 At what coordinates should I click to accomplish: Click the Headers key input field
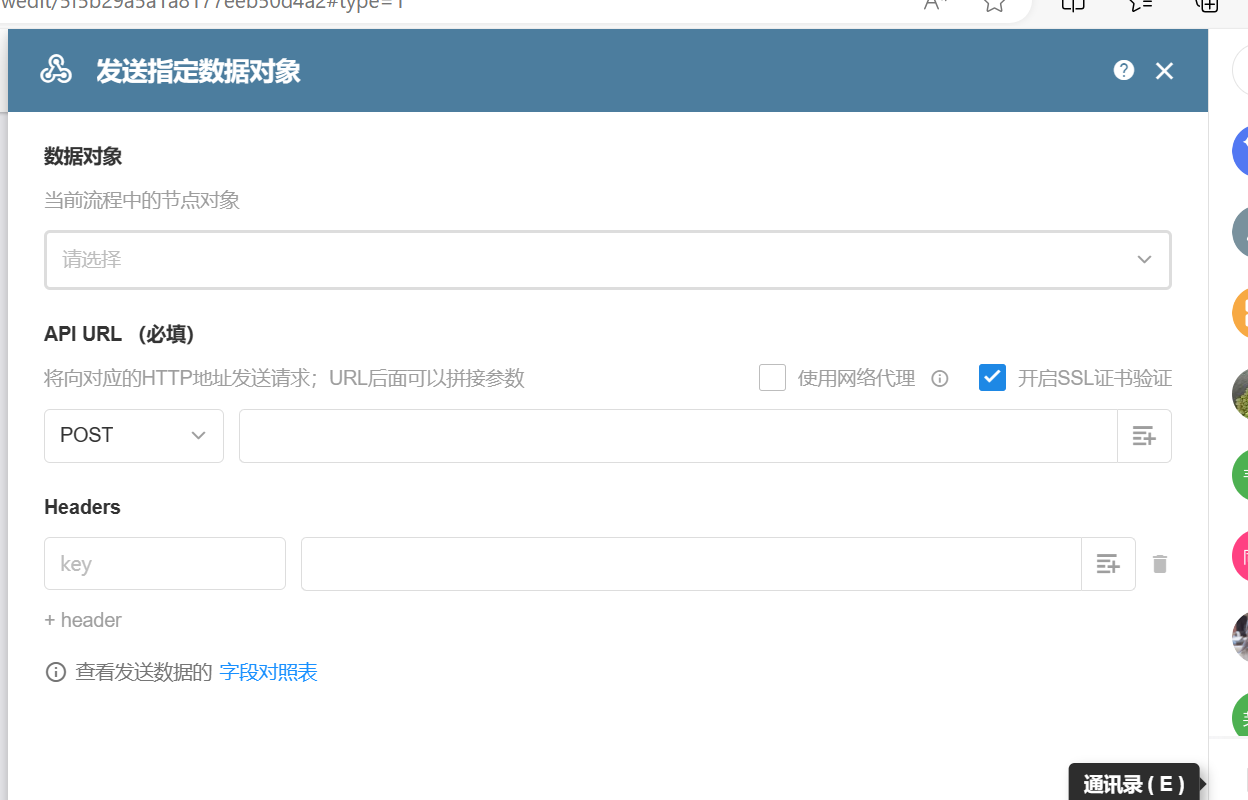point(164,563)
